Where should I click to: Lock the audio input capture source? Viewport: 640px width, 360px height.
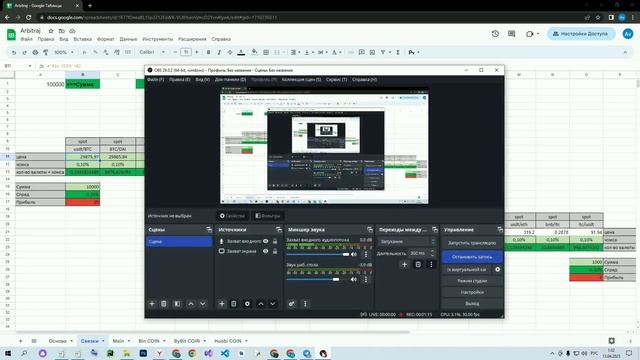coord(275,241)
